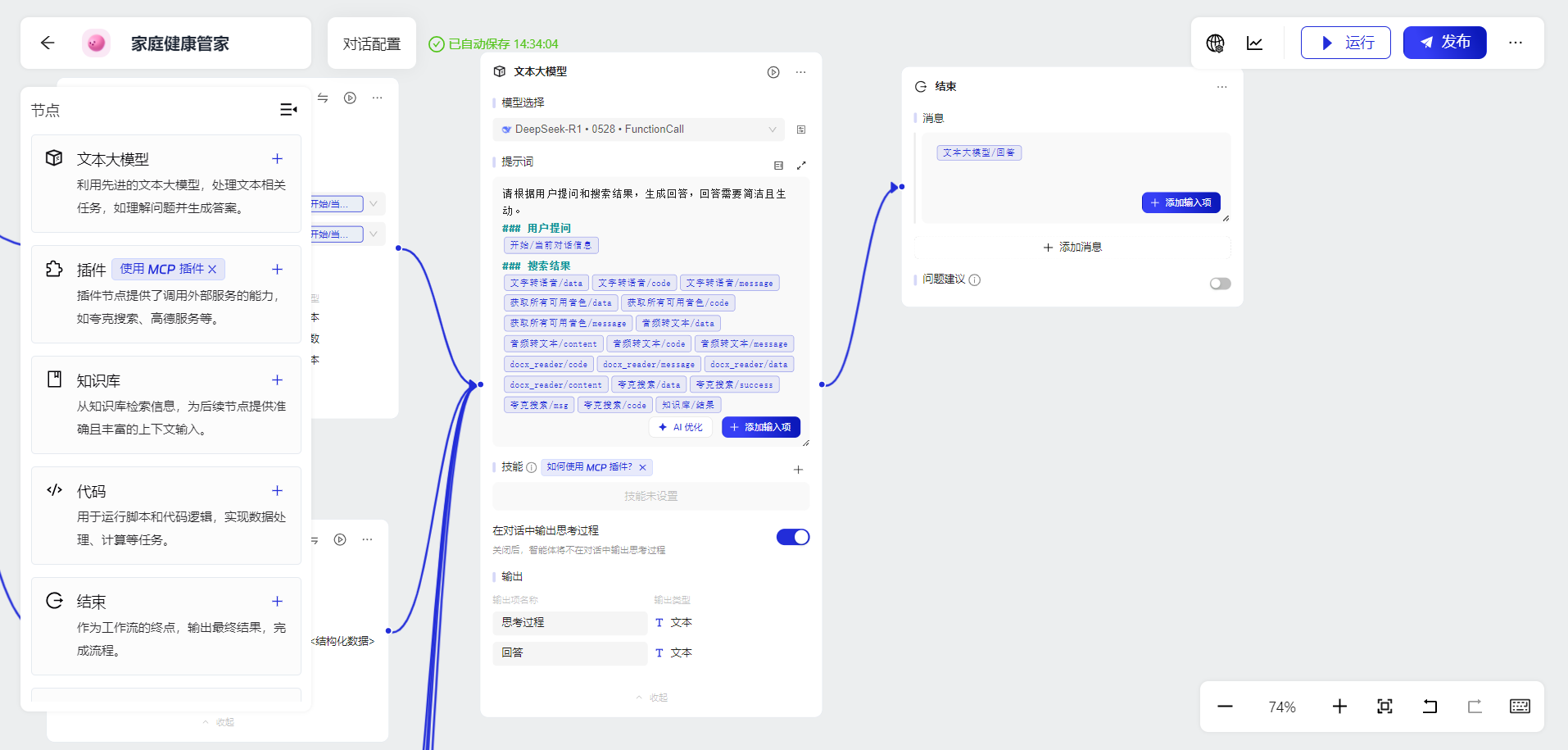Click the AI 优化 button
Viewport: 1568px width, 750px height.
682,427
